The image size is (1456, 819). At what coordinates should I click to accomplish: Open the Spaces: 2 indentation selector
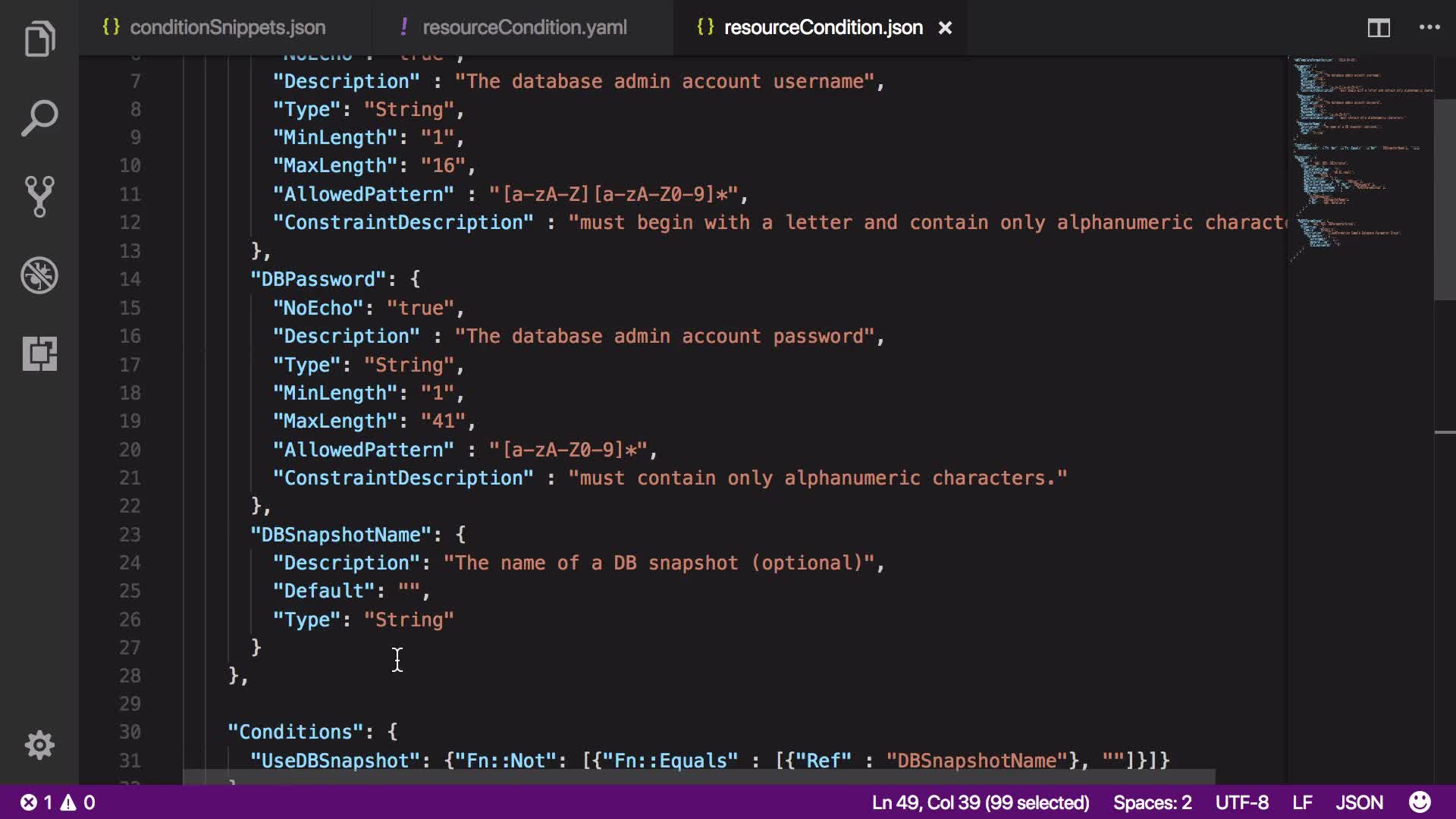point(1152,802)
